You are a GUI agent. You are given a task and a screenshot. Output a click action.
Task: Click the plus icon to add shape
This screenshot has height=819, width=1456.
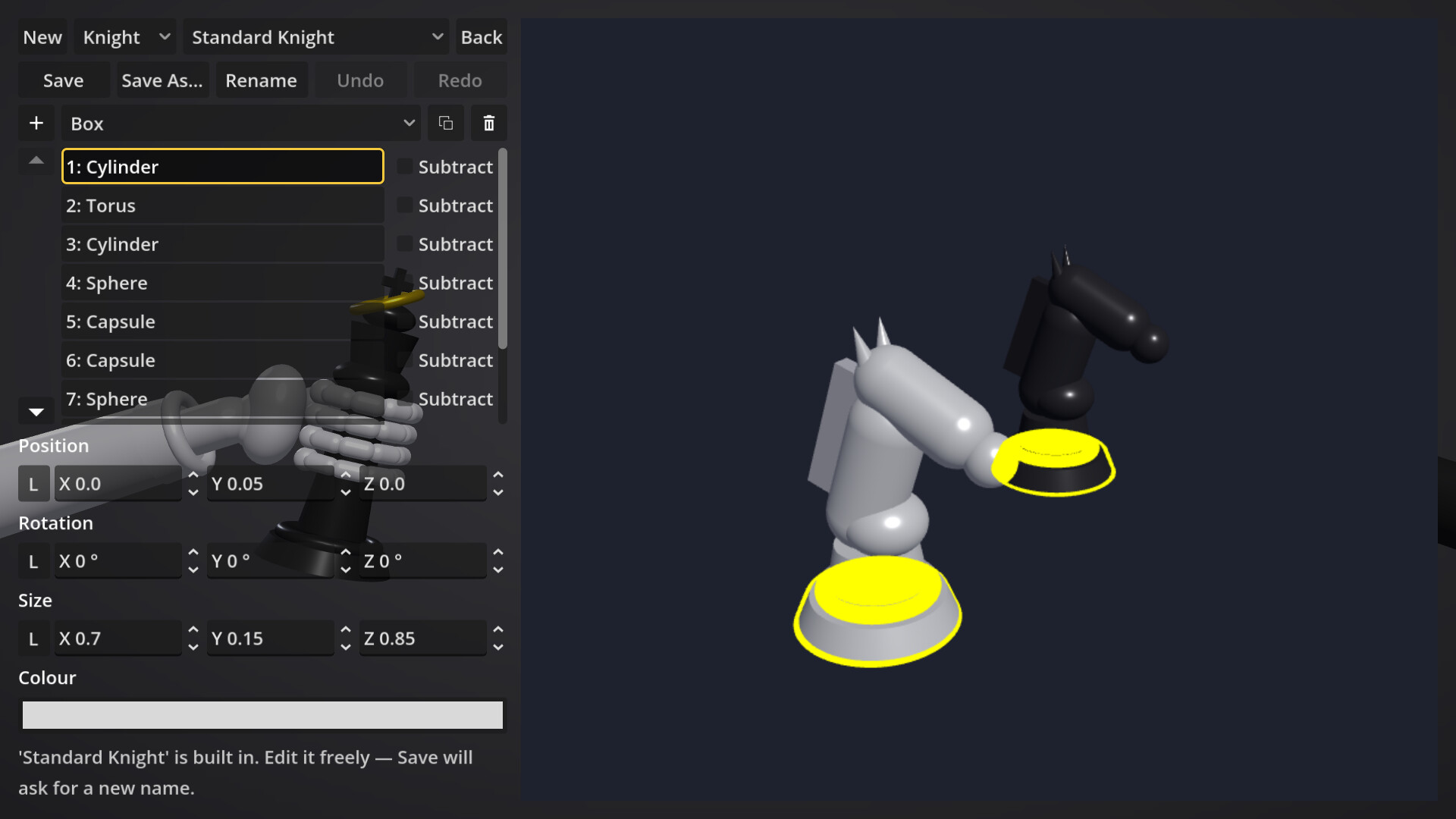pyautogui.click(x=36, y=123)
